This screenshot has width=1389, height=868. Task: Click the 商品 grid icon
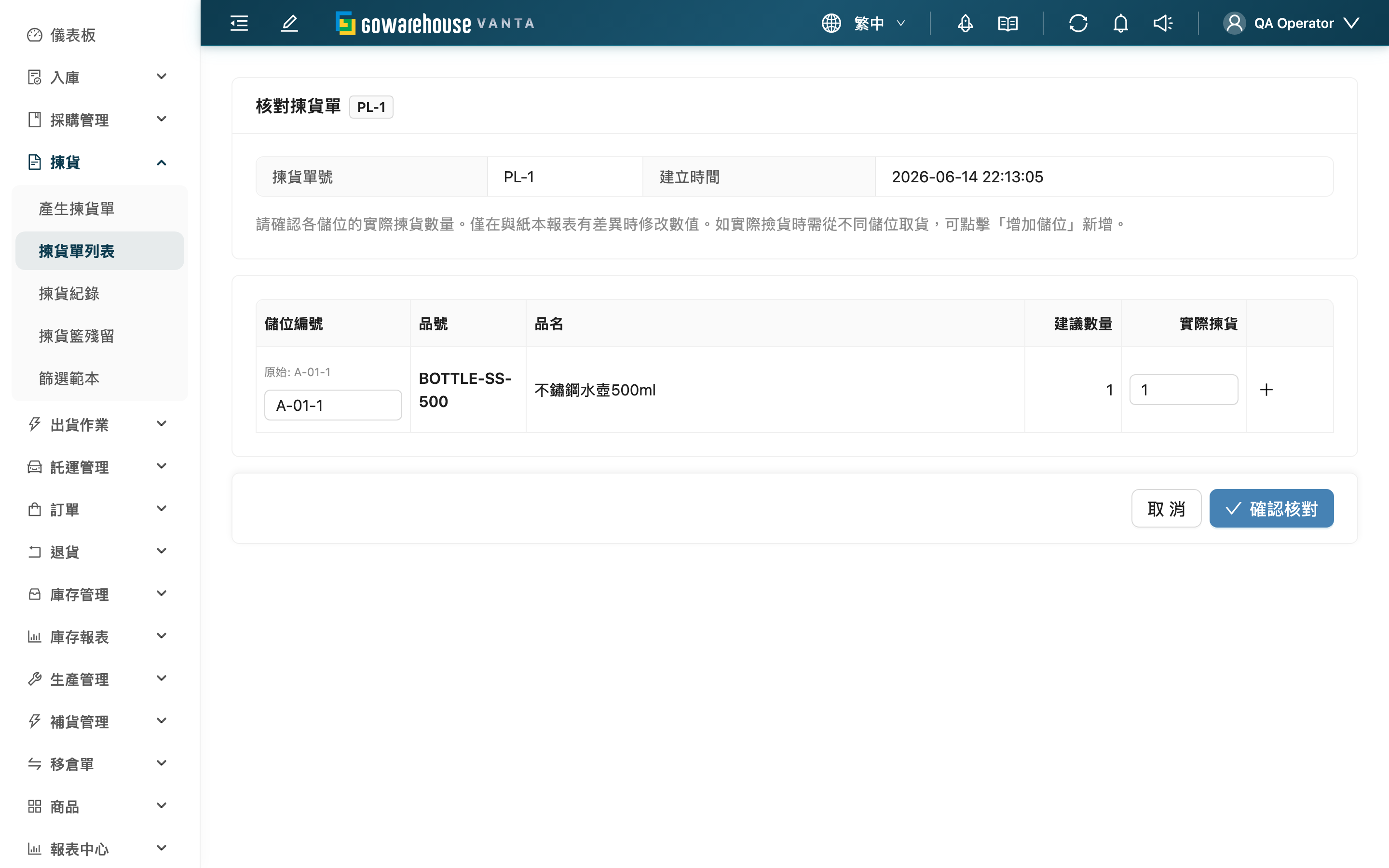click(x=34, y=807)
